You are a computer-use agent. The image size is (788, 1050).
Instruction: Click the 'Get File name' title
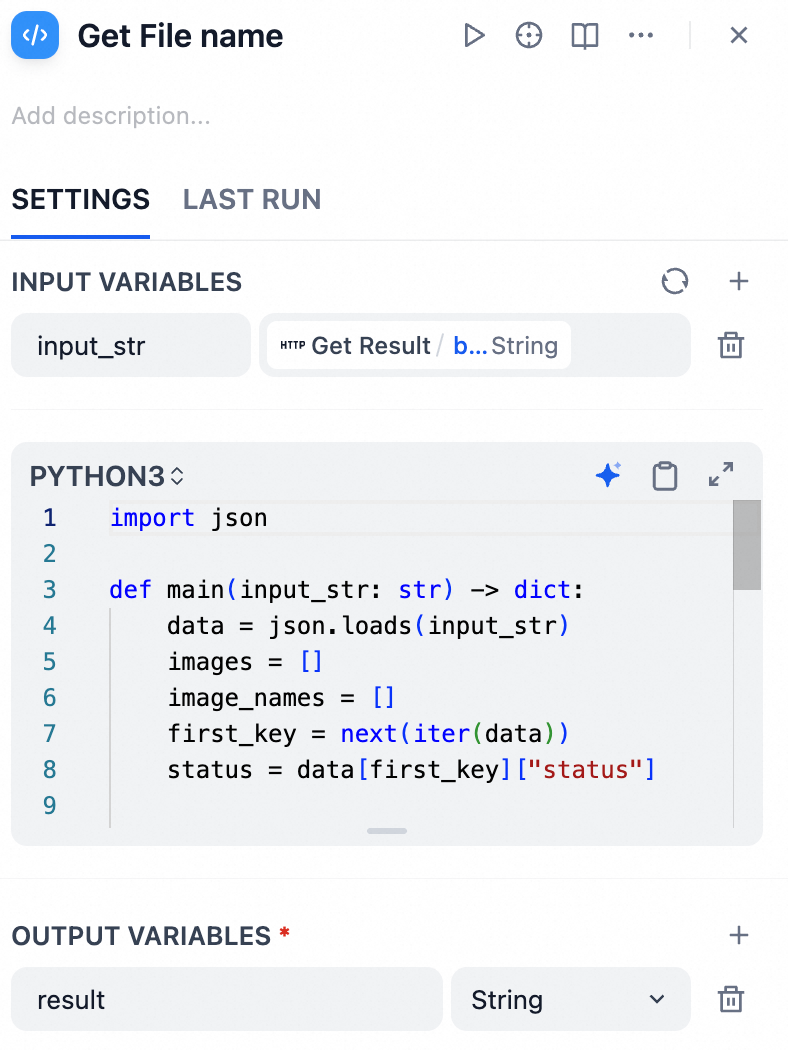point(180,36)
